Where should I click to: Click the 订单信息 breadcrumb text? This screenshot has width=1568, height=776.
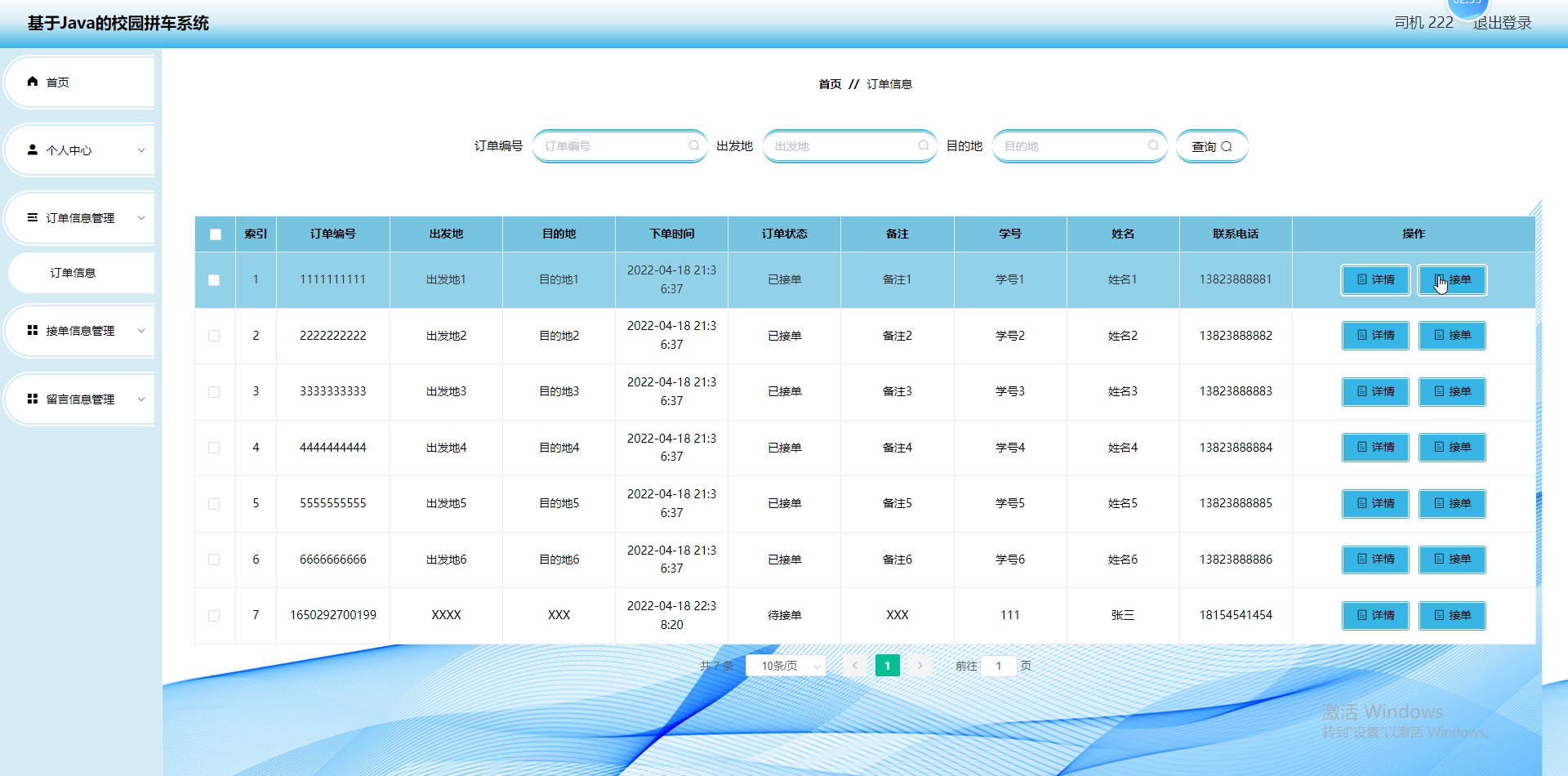[x=889, y=84]
